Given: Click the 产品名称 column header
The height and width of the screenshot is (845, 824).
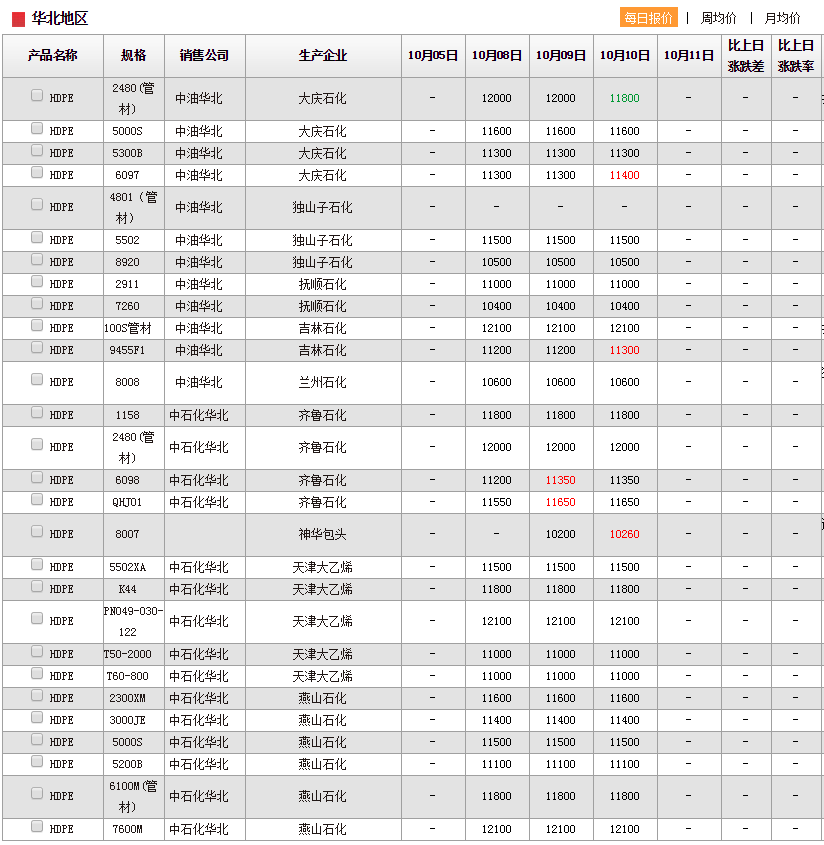Looking at the screenshot, I should click(x=53, y=56).
